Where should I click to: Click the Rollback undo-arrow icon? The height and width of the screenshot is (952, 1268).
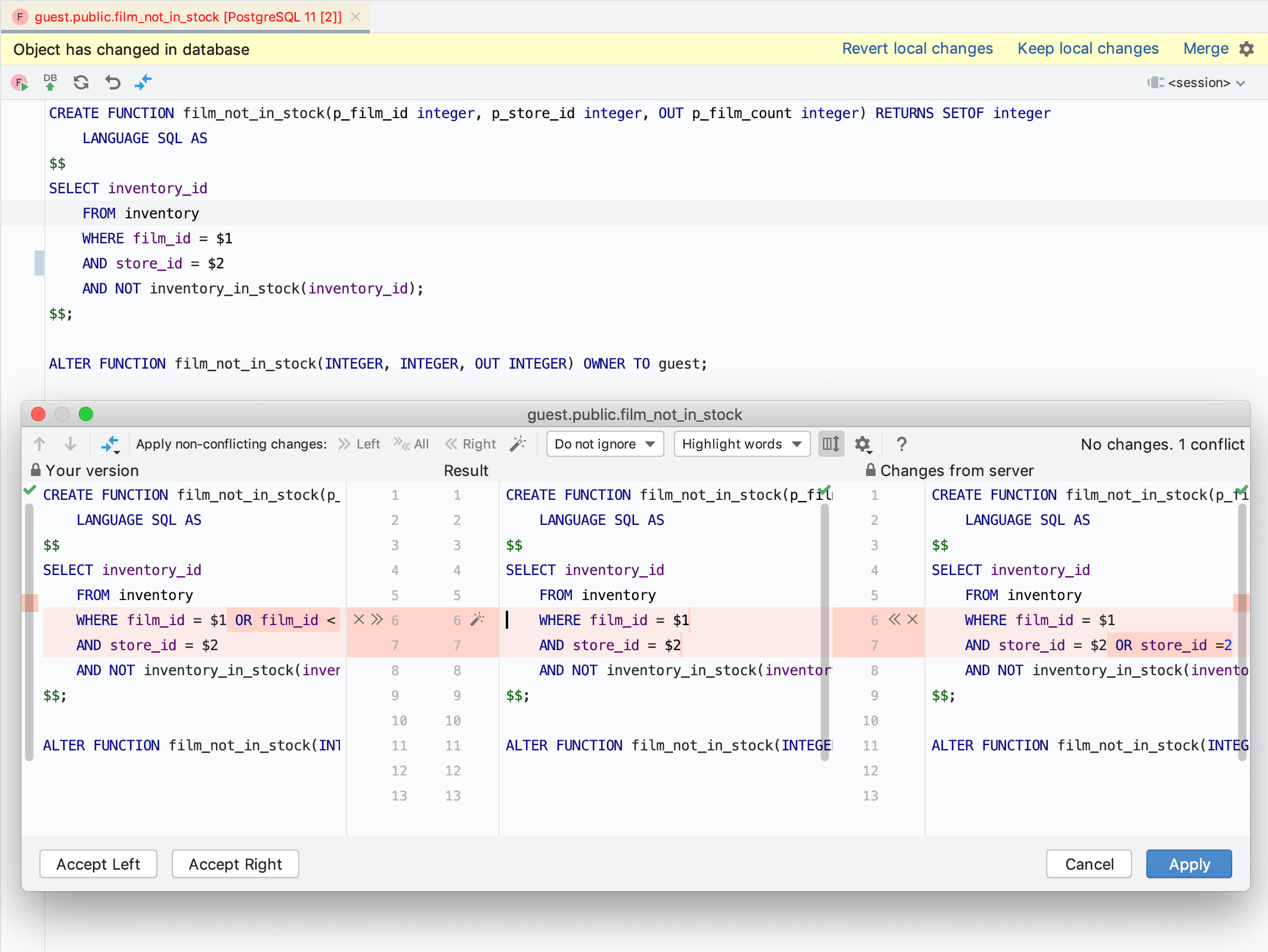pyautogui.click(x=113, y=82)
